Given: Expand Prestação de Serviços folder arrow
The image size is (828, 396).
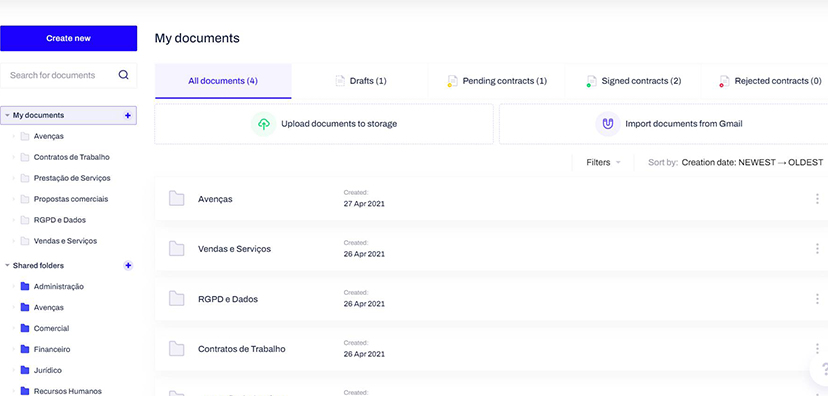Looking at the screenshot, I should point(14,178).
